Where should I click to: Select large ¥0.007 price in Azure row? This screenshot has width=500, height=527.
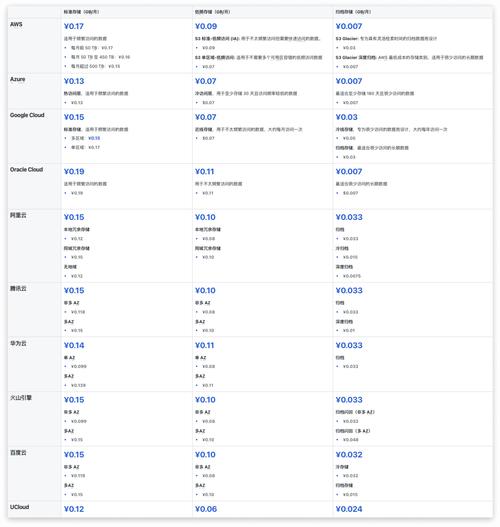[x=349, y=81]
